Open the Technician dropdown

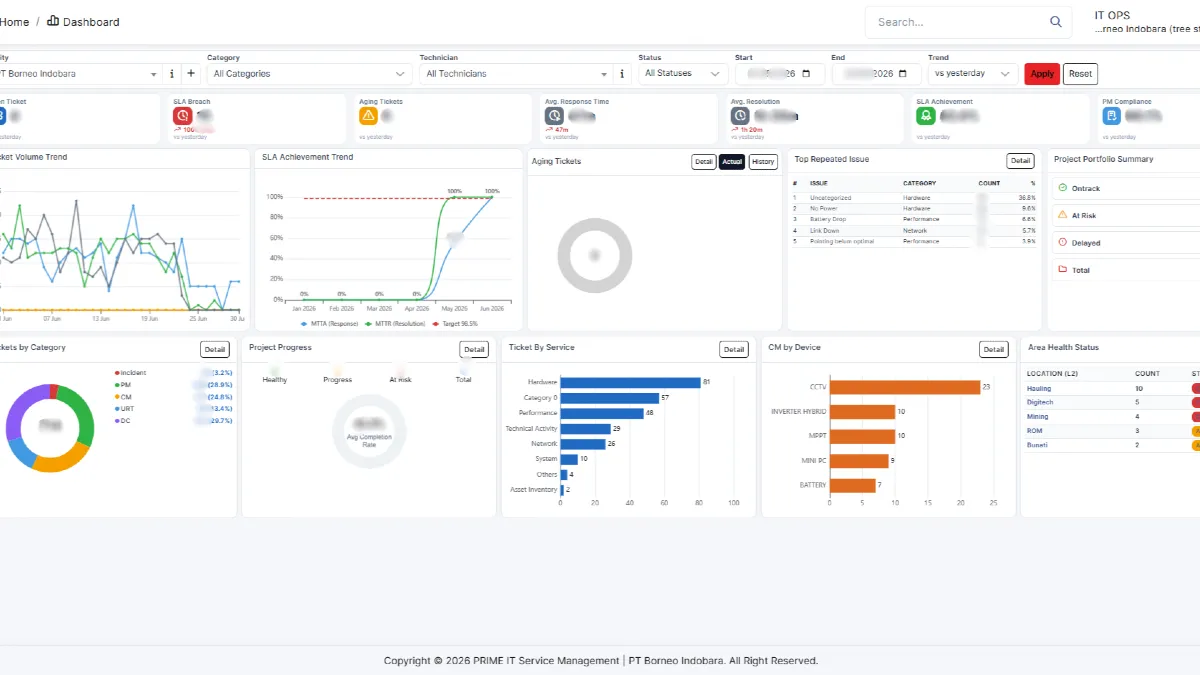[516, 74]
